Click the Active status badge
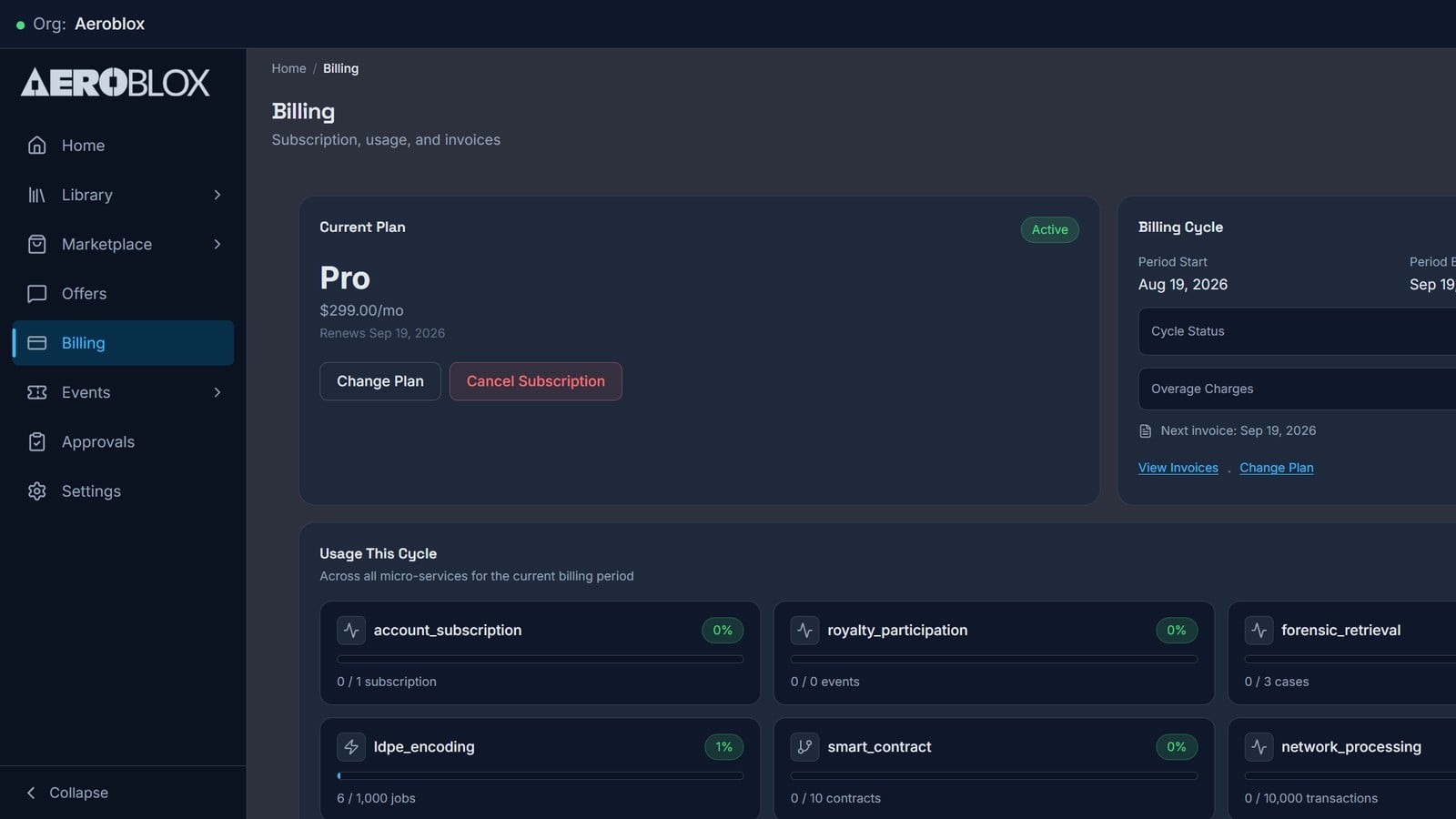1456x819 pixels. (1050, 229)
